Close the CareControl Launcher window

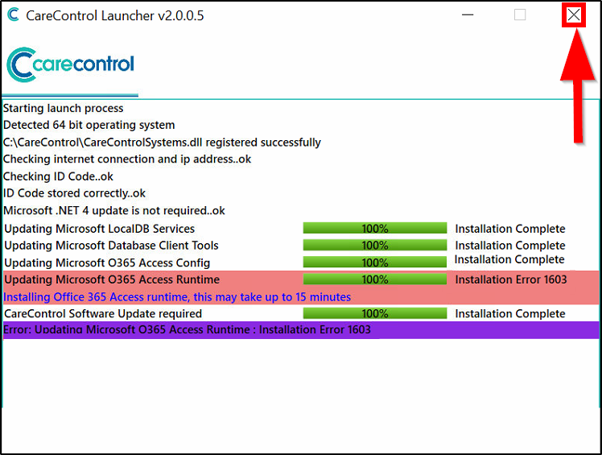pyautogui.click(x=574, y=15)
